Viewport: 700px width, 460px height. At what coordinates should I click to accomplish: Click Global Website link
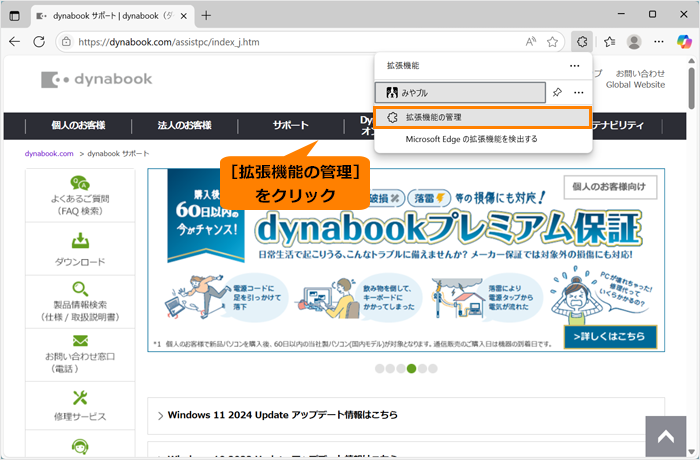click(x=635, y=85)
